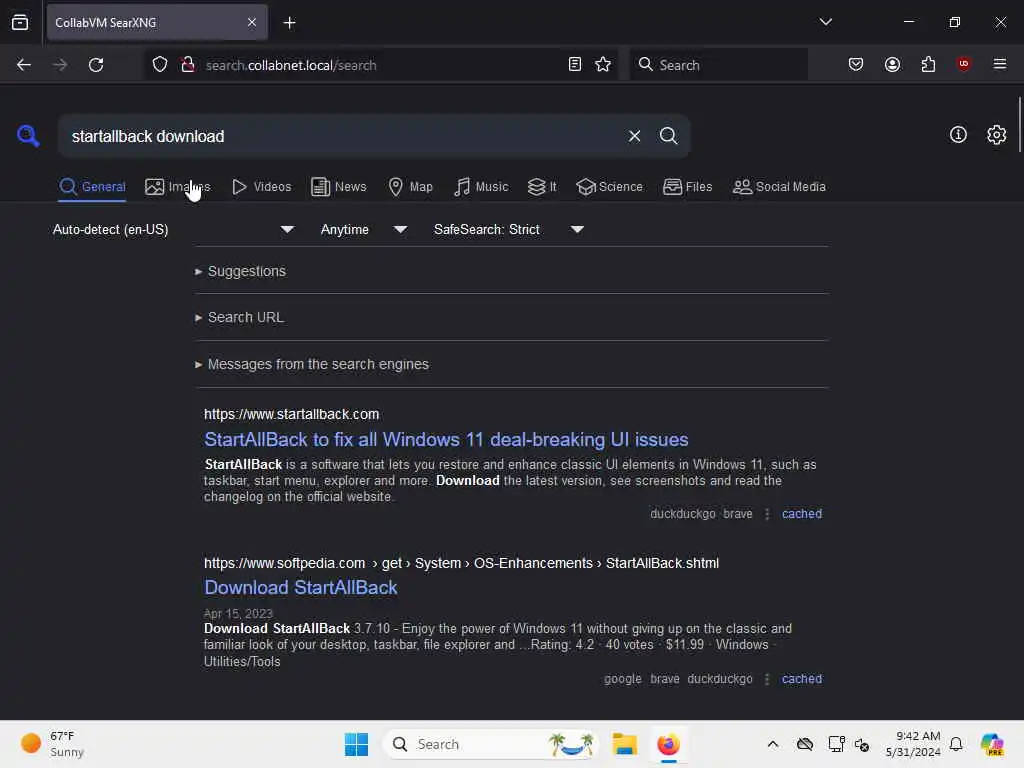The height and width of the screenshot is (768, 1024).
Task: Open the weather widget showing 67°F Sunny
Action: (52, 744)
